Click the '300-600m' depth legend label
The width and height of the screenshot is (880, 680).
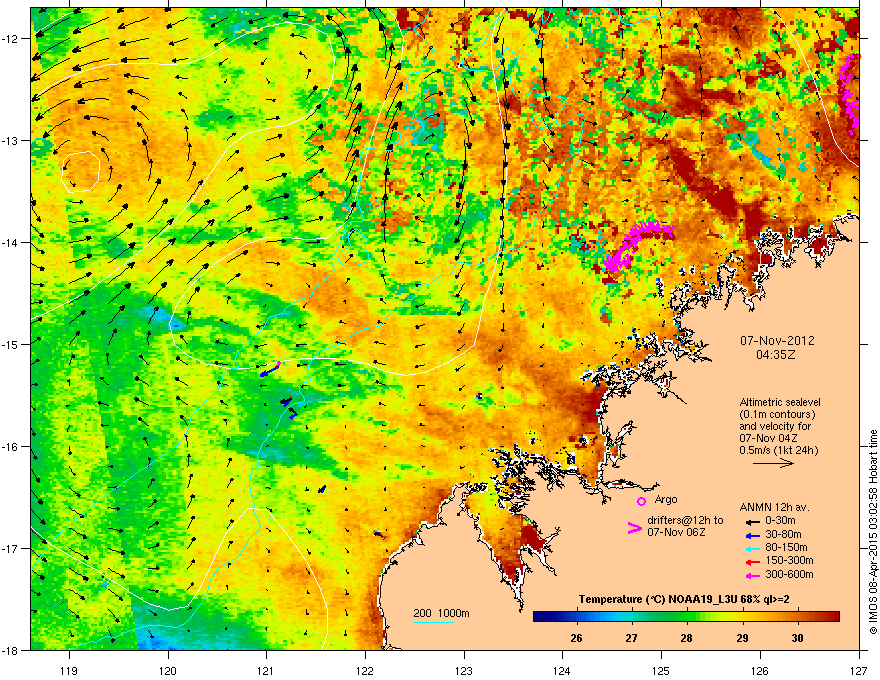click(789, 575)
